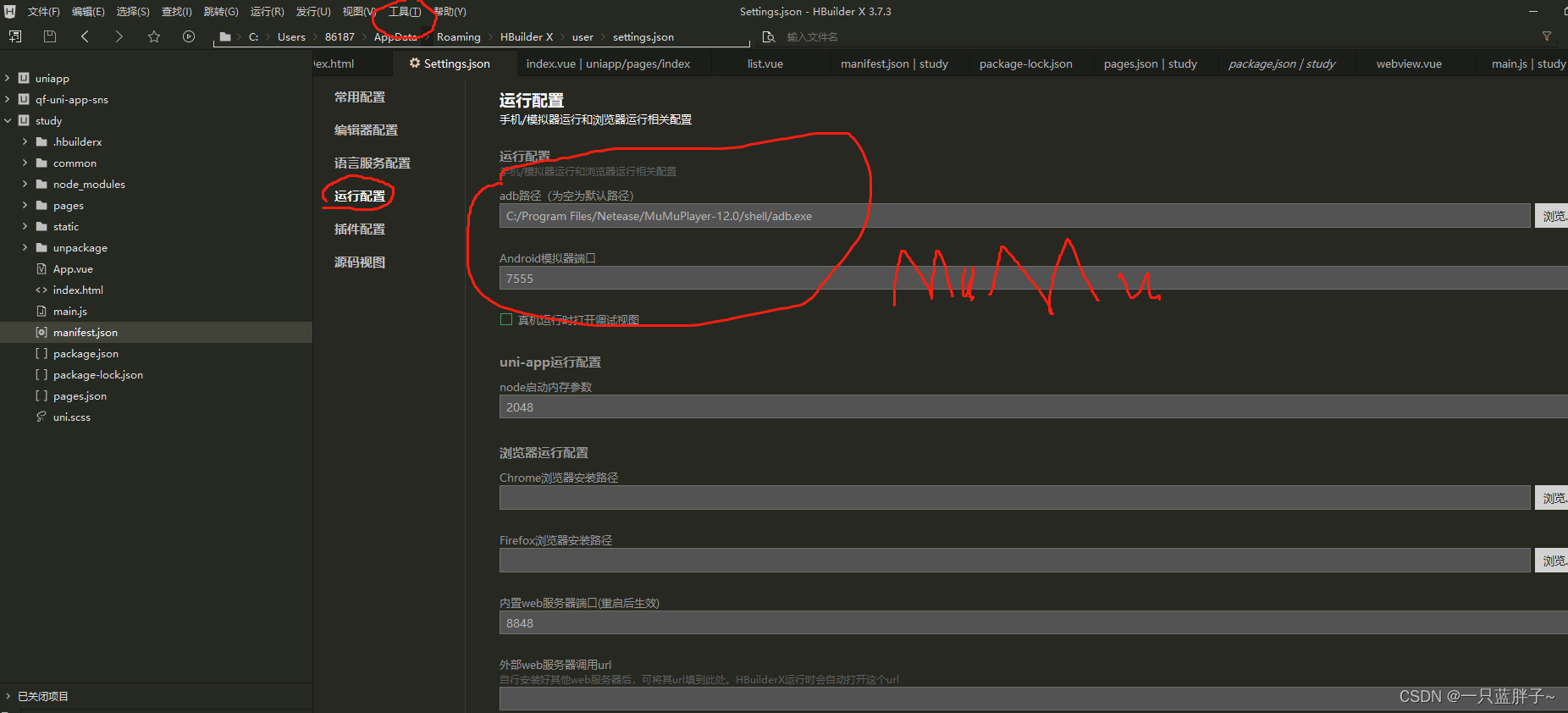This screenshot has width=1568, height=713.
Task: Expand the uniapp project chevron
Action: [x=8, y=78]
